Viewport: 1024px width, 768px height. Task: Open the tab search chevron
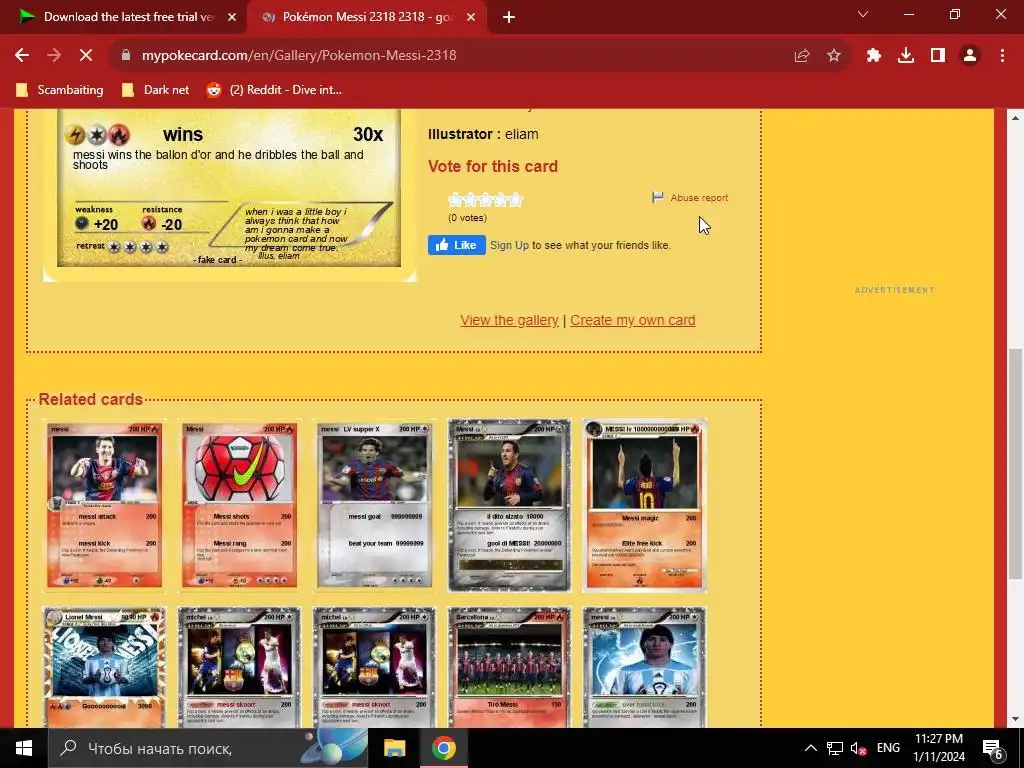(x=862, y=14)
